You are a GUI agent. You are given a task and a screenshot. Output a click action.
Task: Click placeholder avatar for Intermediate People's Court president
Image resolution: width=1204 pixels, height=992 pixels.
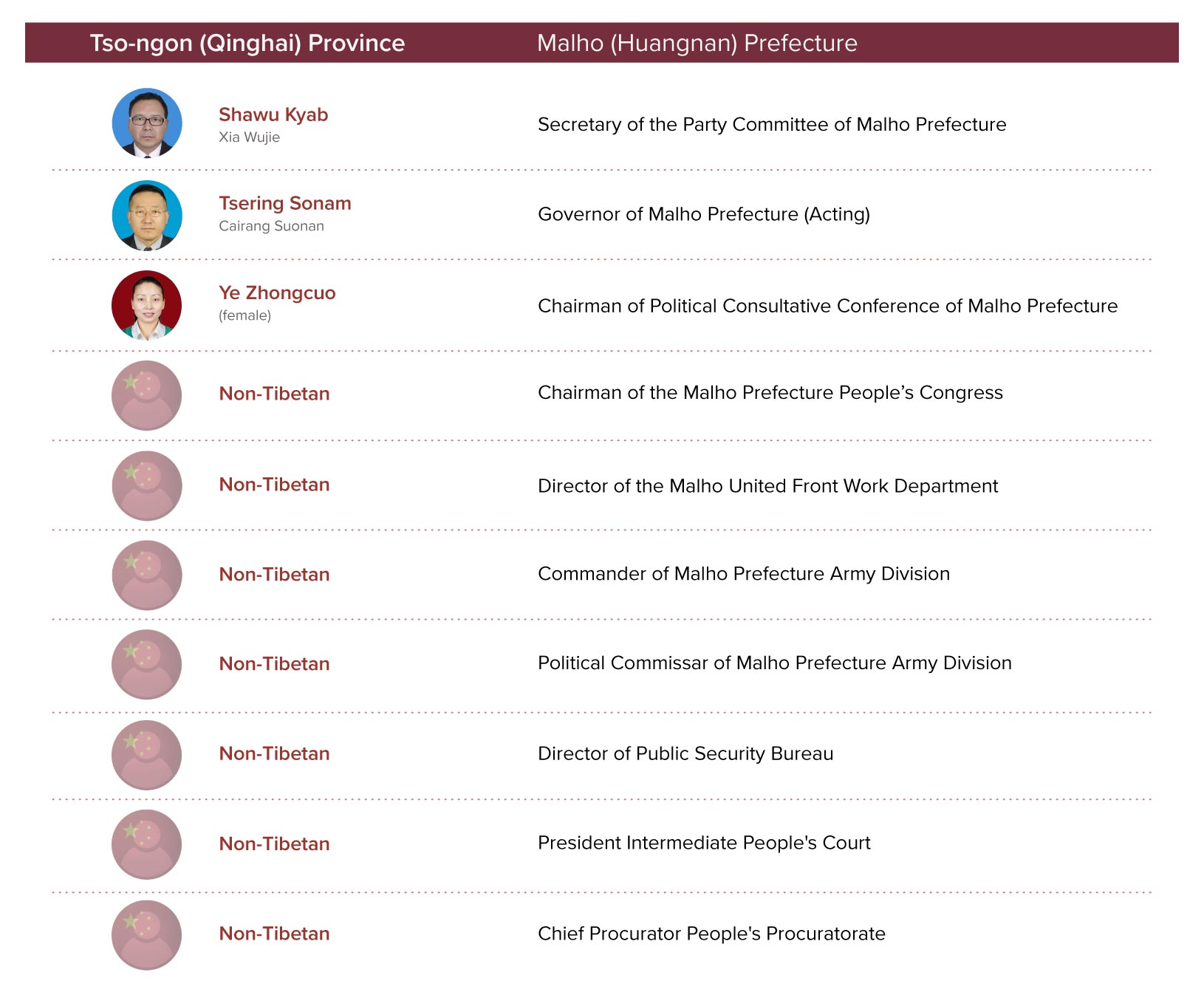[147, 844]
